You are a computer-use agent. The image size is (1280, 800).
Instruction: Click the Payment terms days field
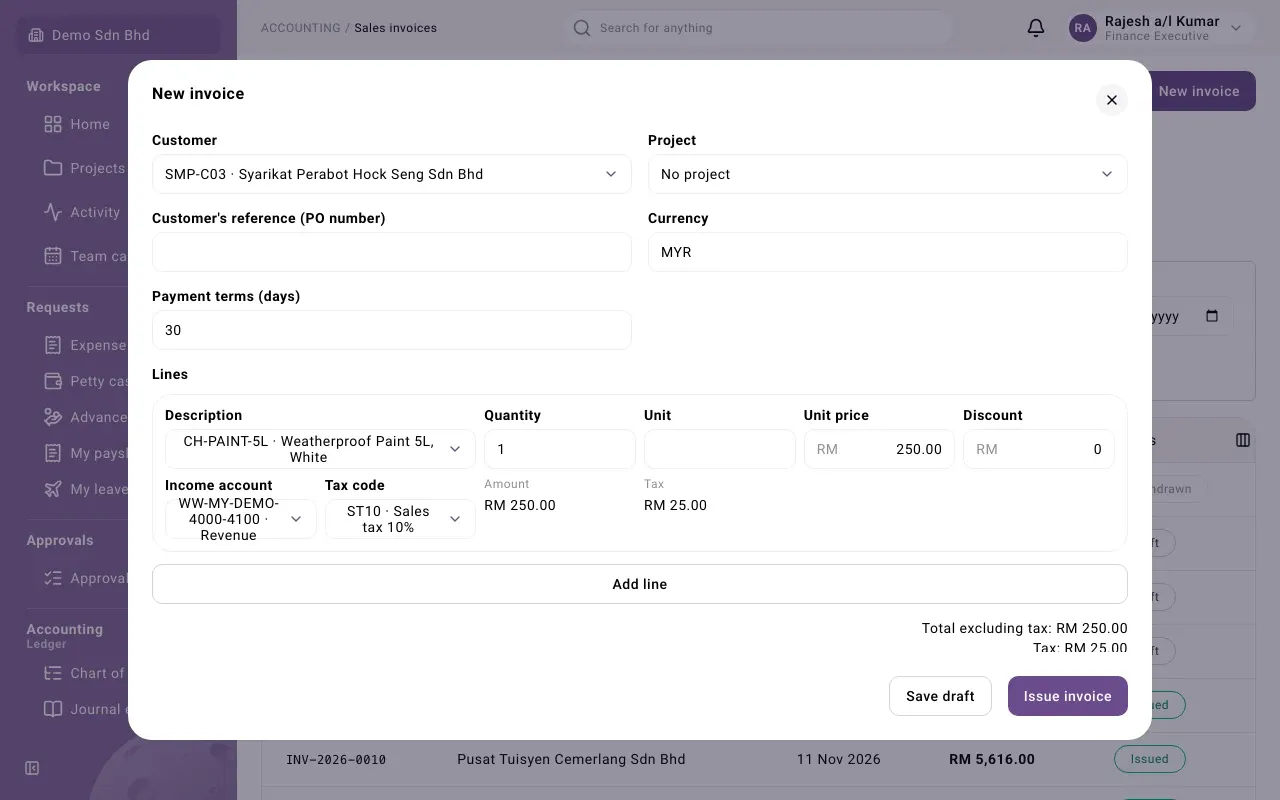click(x=392, y=330)
